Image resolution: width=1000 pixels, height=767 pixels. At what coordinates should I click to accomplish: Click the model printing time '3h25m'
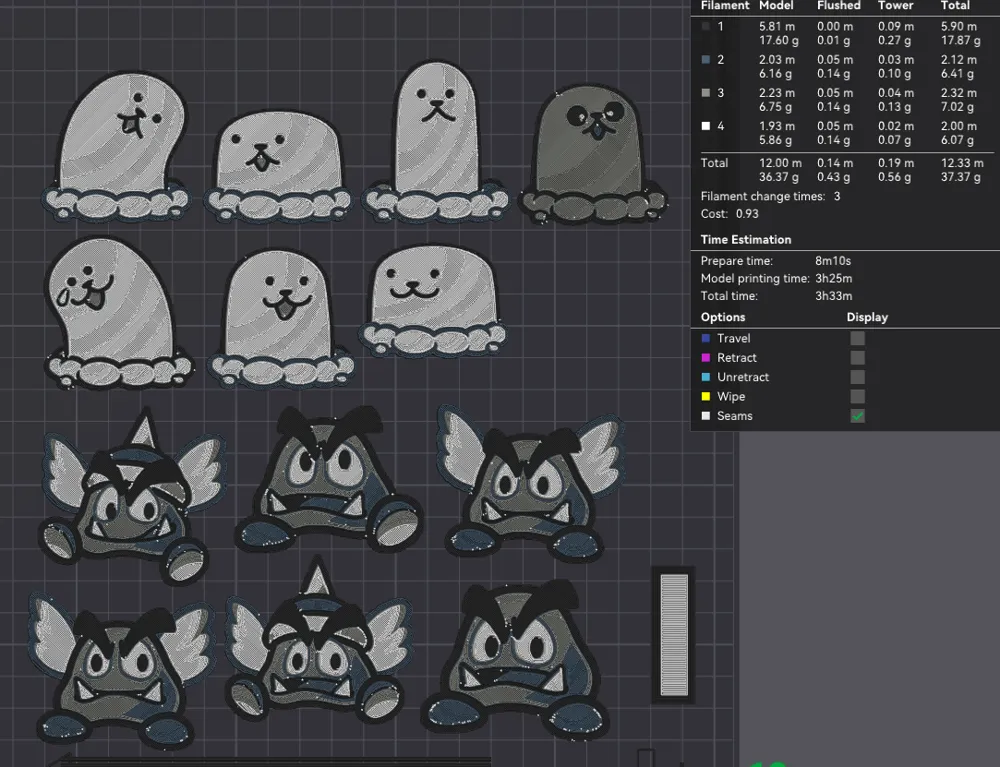834,279
